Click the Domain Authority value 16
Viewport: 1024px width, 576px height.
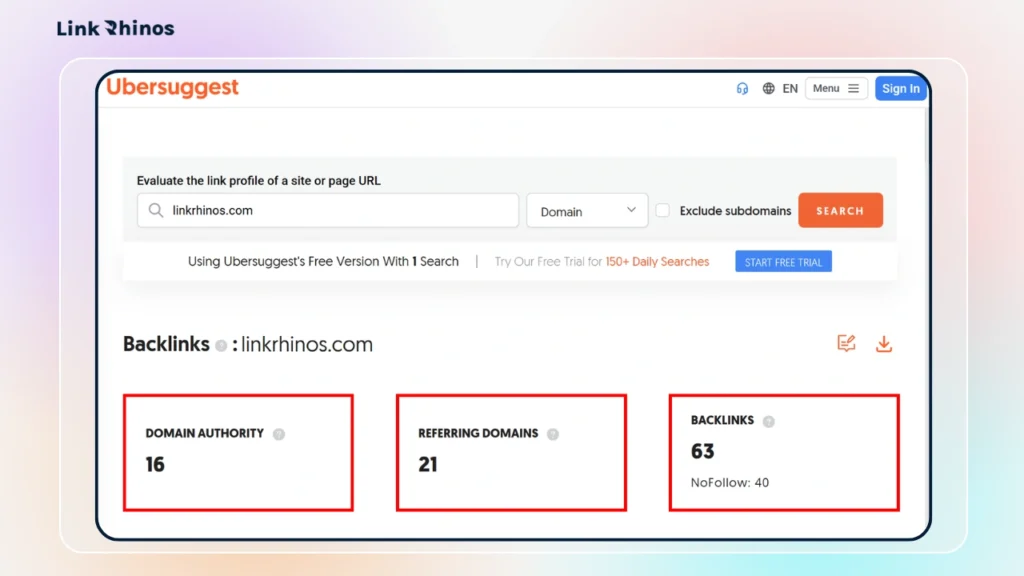tap(155, 464)
